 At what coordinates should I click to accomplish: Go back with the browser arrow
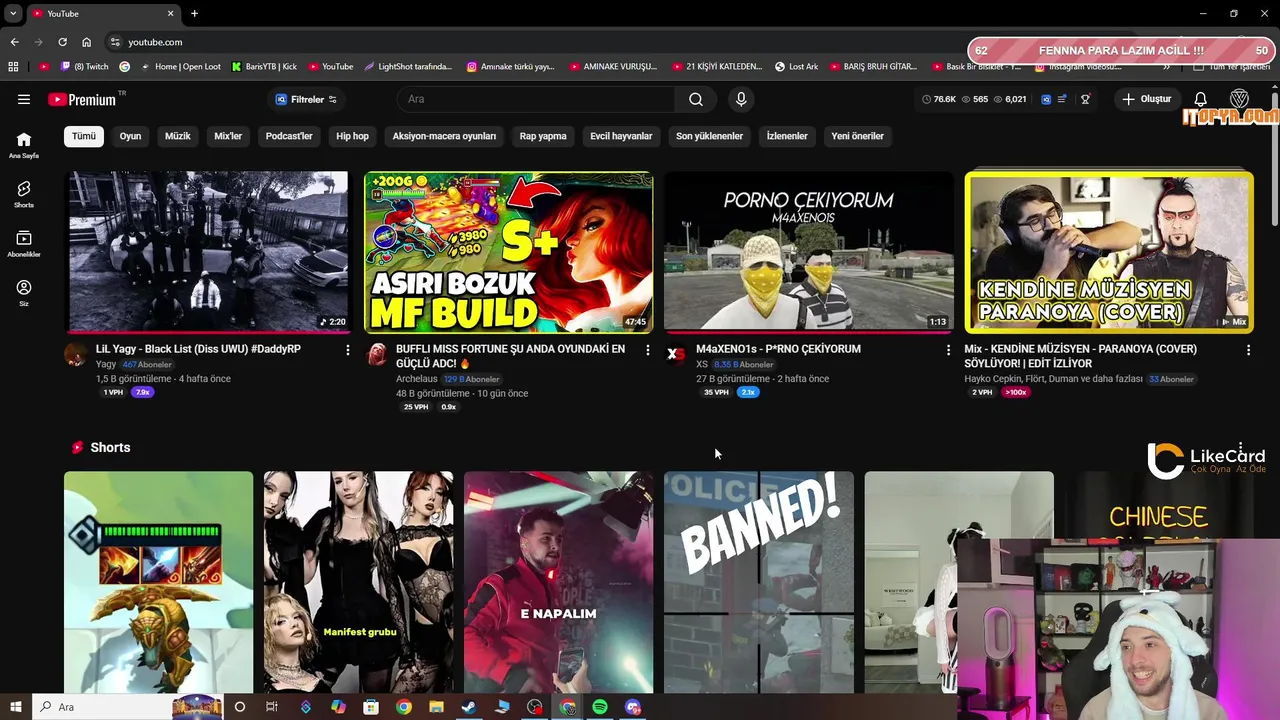pyautogui.click(x=14, y=42)
